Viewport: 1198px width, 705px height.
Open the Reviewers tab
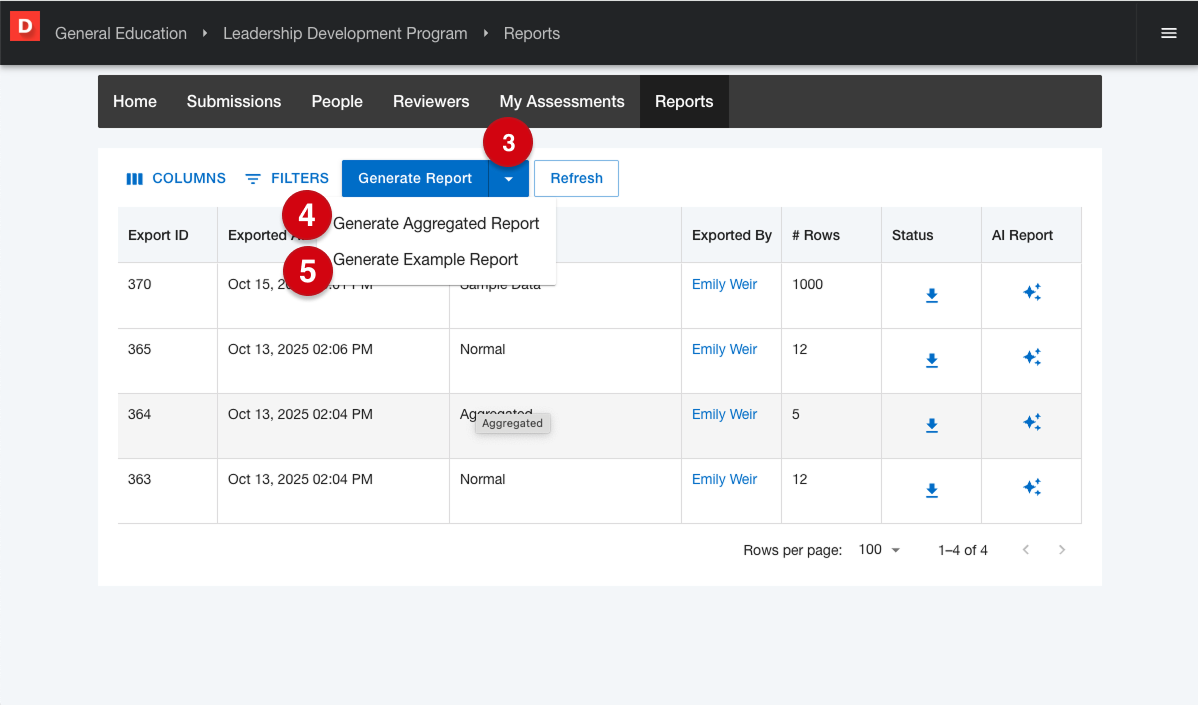[431, 102]
